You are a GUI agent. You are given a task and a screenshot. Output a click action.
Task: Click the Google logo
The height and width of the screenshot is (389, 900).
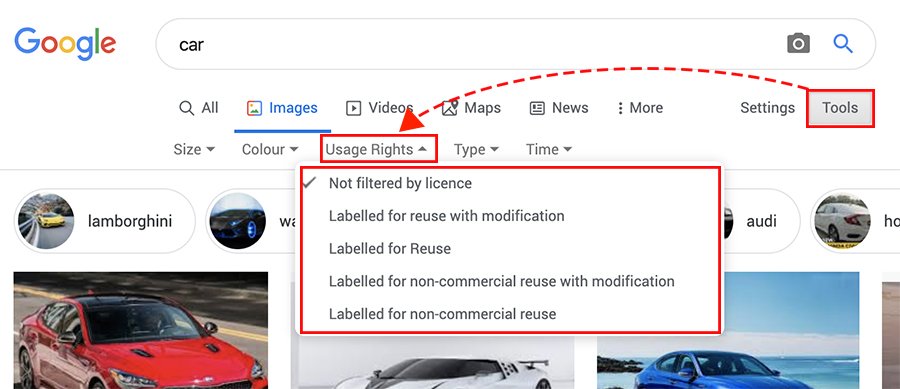click(65, 43)
